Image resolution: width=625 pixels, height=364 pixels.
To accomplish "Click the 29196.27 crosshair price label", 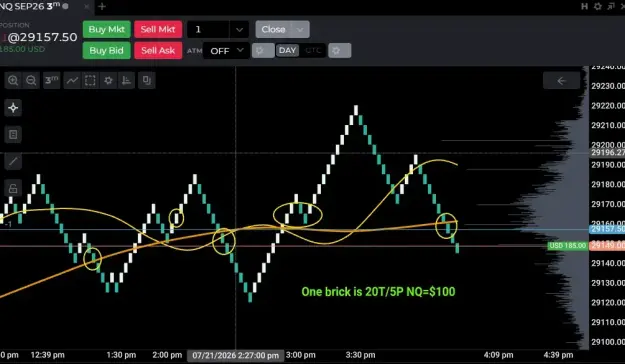I will click(x=607, y=153).
